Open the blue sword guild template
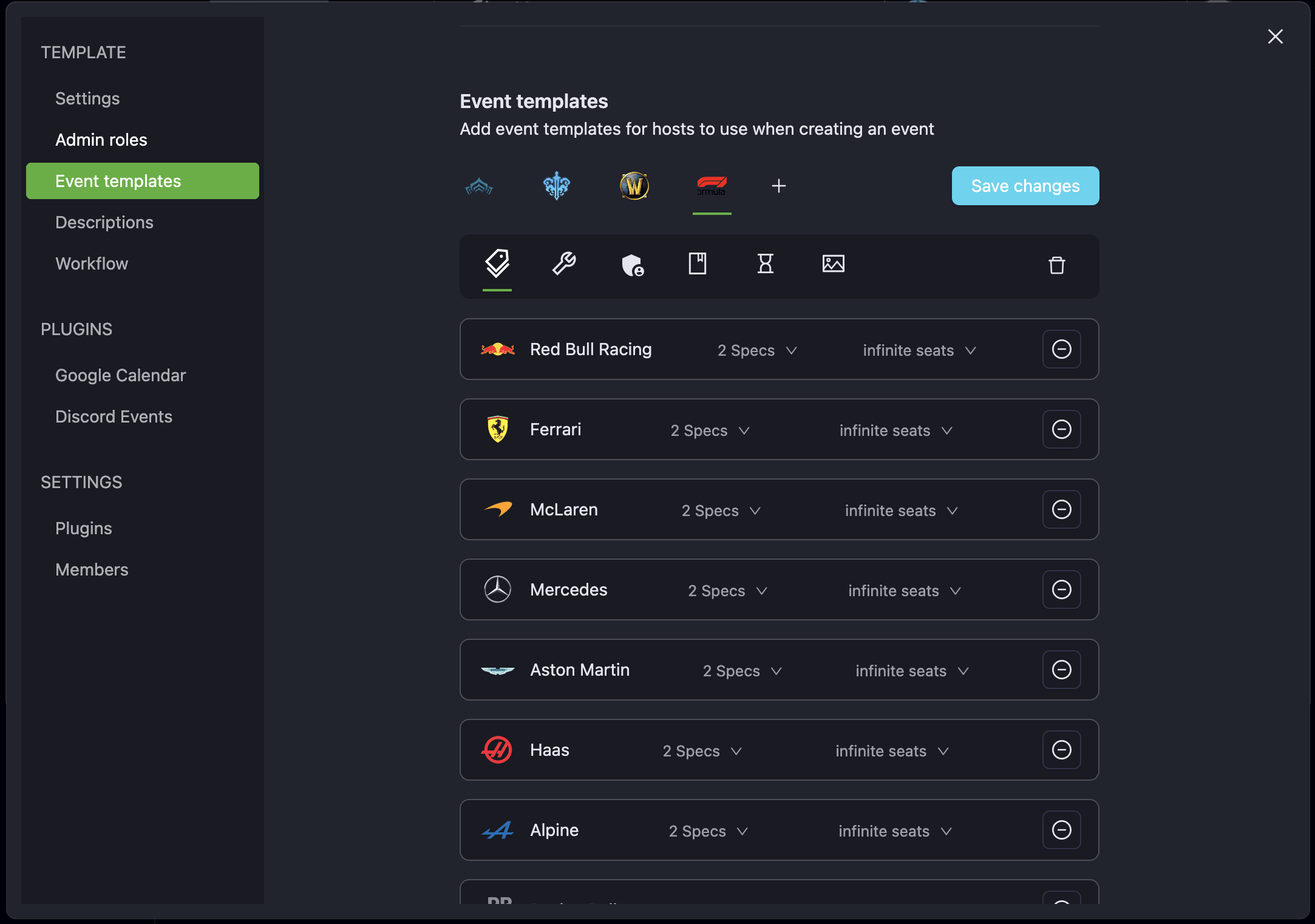1315x924 pixels. (557, 186)
